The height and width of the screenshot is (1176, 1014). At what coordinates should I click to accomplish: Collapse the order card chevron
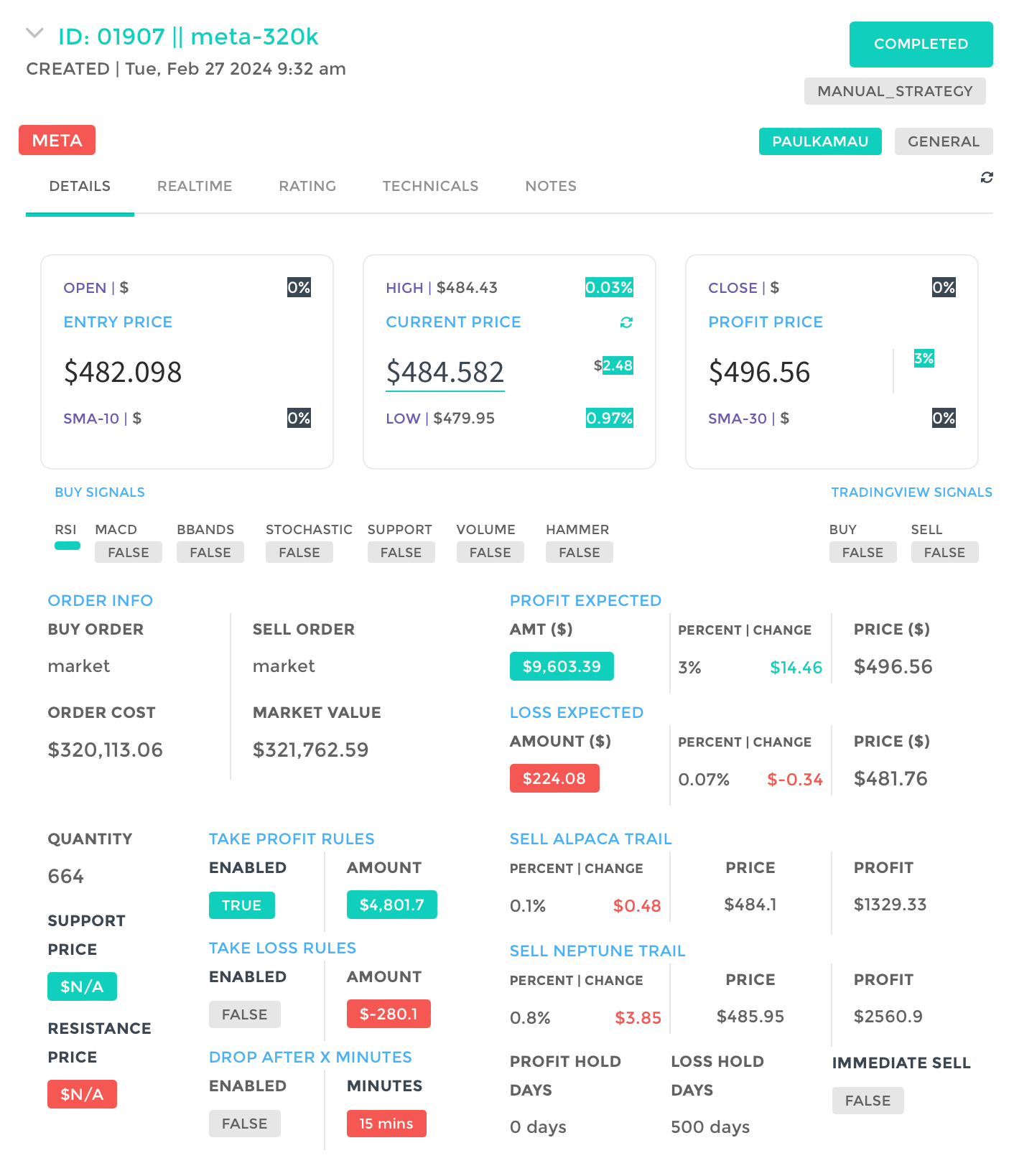click(x=34, y=34)
